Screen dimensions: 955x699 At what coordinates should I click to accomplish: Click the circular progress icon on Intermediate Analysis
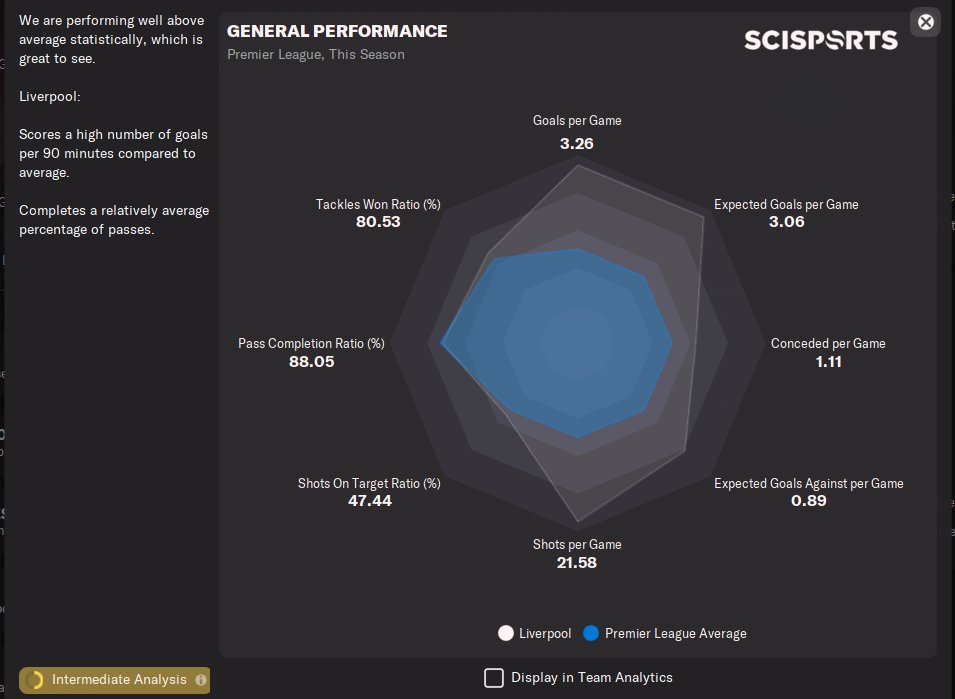[x=35, y=680]
